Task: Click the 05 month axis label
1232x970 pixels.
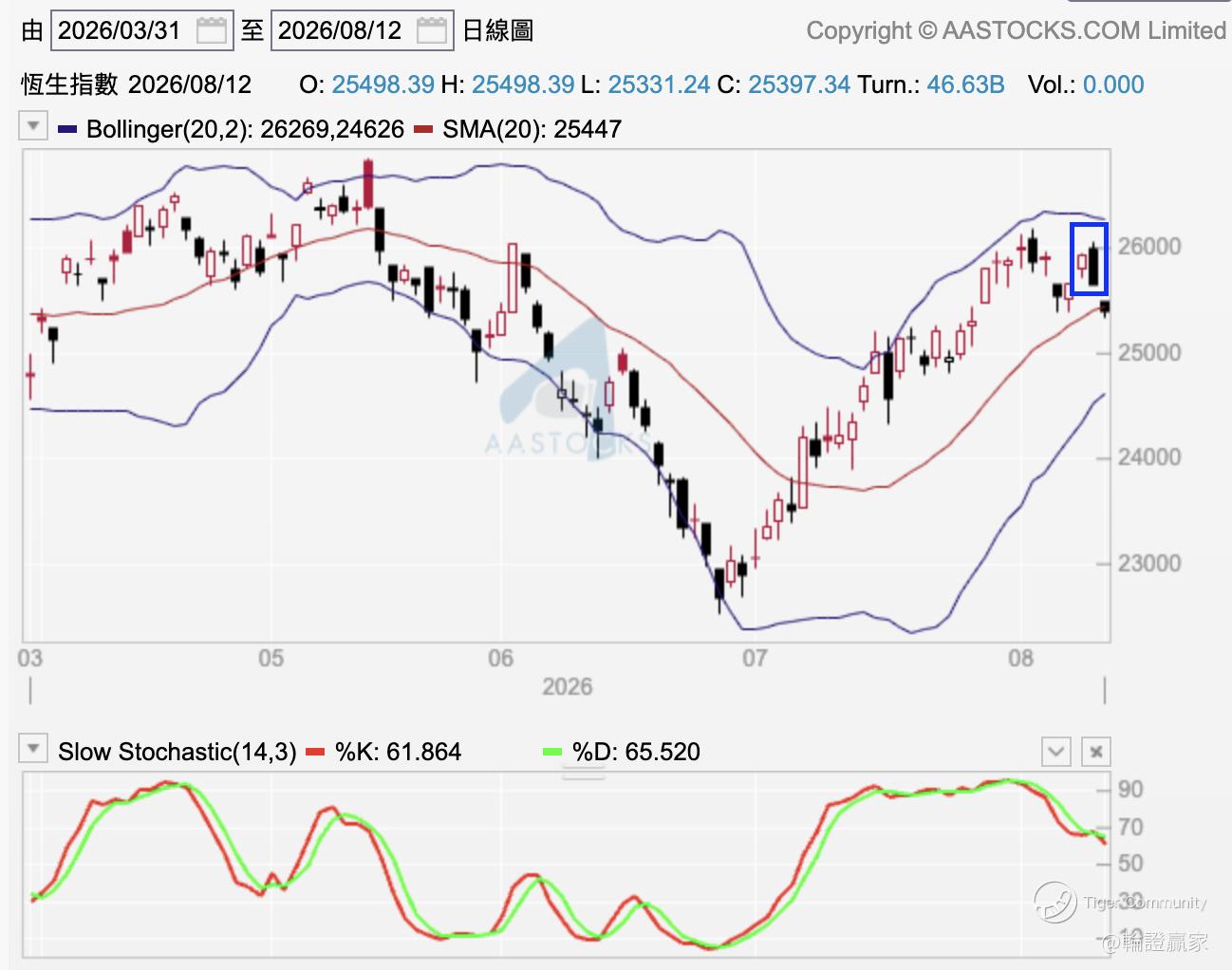Action: [x=271, y=658]
